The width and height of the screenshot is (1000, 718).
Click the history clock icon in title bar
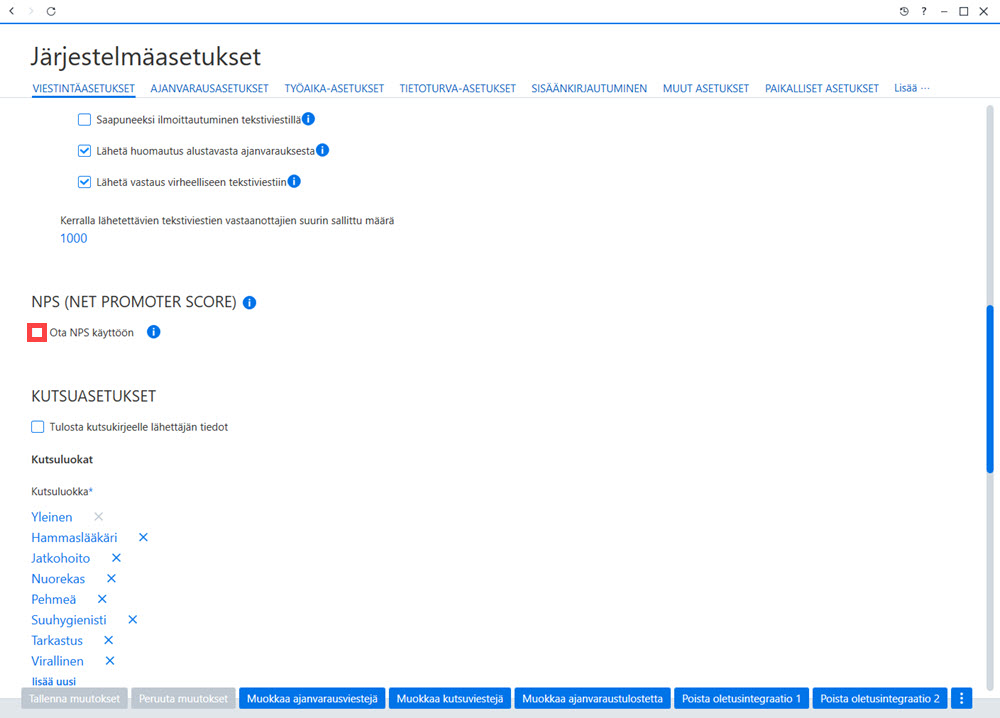[x=904, y=11]
